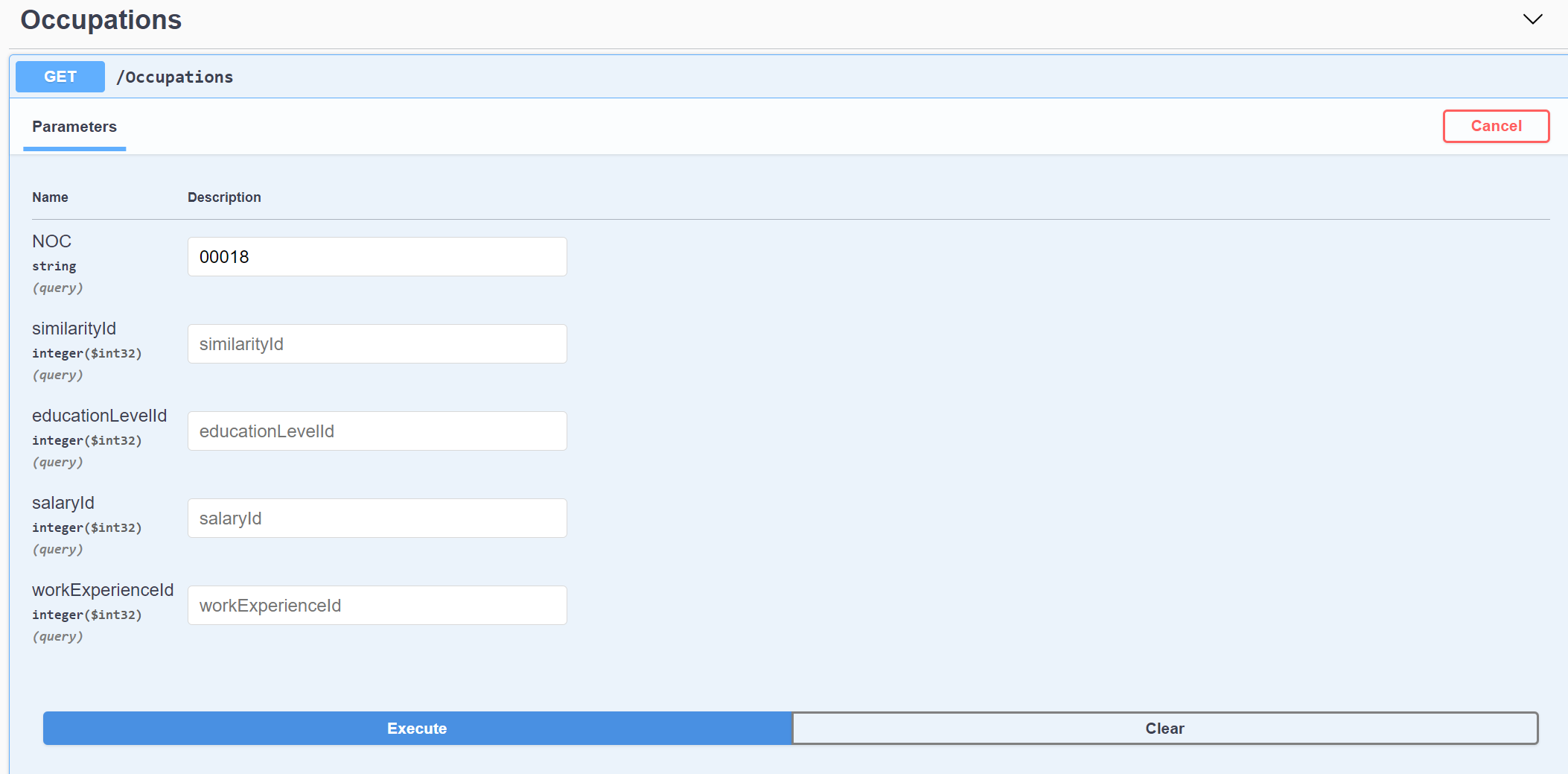Viewport: 1568px width, 774px height.
Task: Click the Occupations section heading
Action: click(101, 20)
